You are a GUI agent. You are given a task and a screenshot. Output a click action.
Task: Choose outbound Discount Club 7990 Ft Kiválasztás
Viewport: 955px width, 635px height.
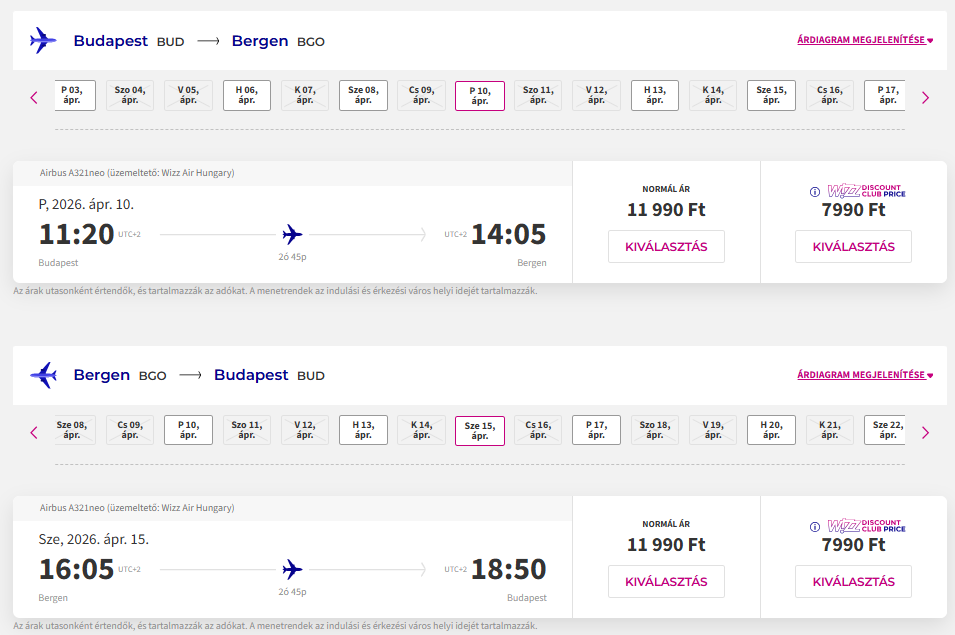853,246
